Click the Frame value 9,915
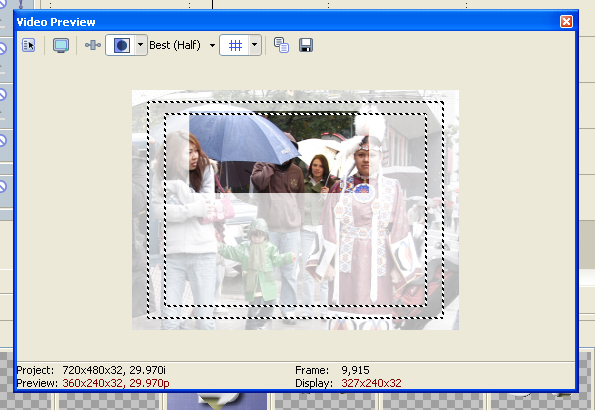The image size is (595, 410). click(x=355, y=370)
